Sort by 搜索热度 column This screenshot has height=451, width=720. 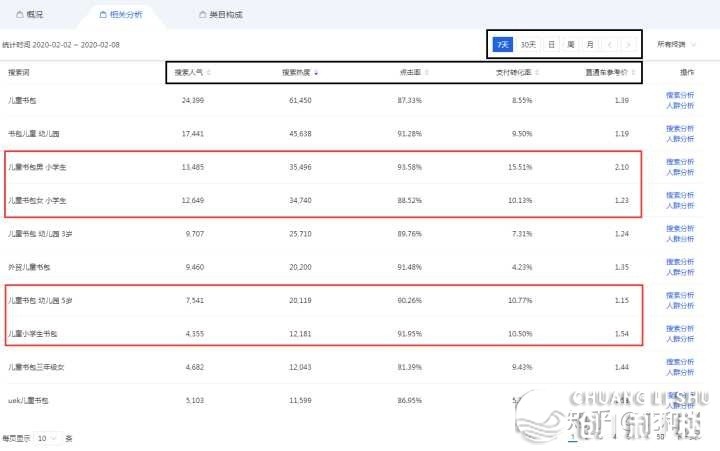(300, 73)
